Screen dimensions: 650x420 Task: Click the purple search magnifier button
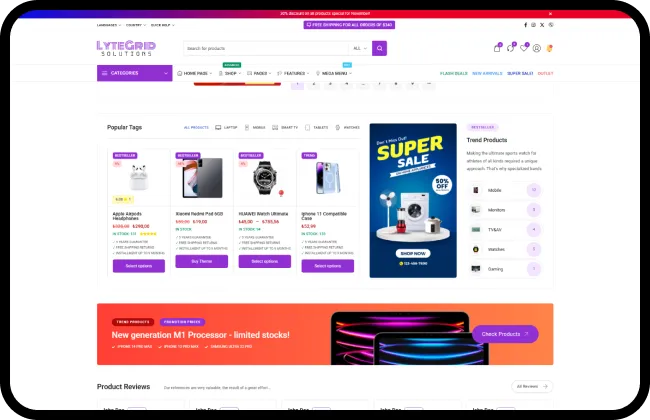[x=379, y=48]
